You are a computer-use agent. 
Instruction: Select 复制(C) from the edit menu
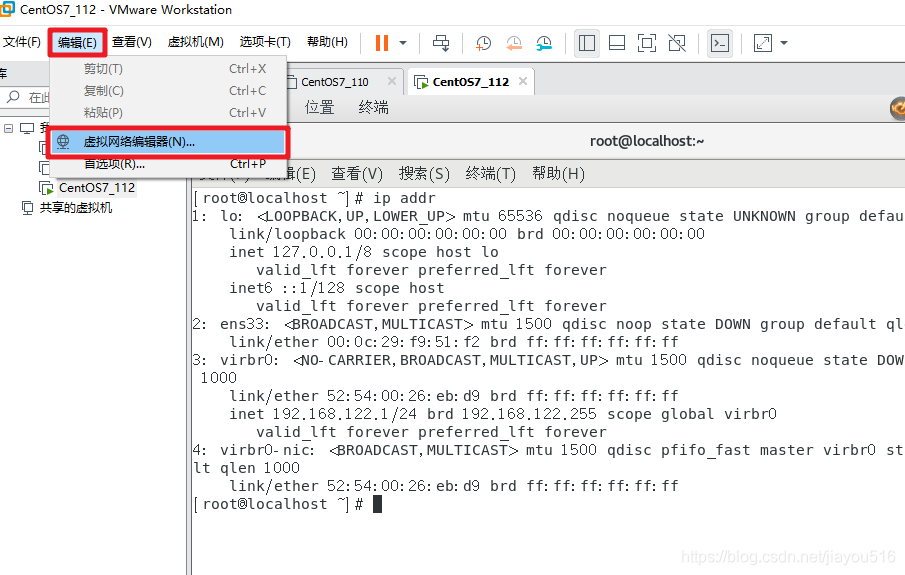(x=168, y=91)
